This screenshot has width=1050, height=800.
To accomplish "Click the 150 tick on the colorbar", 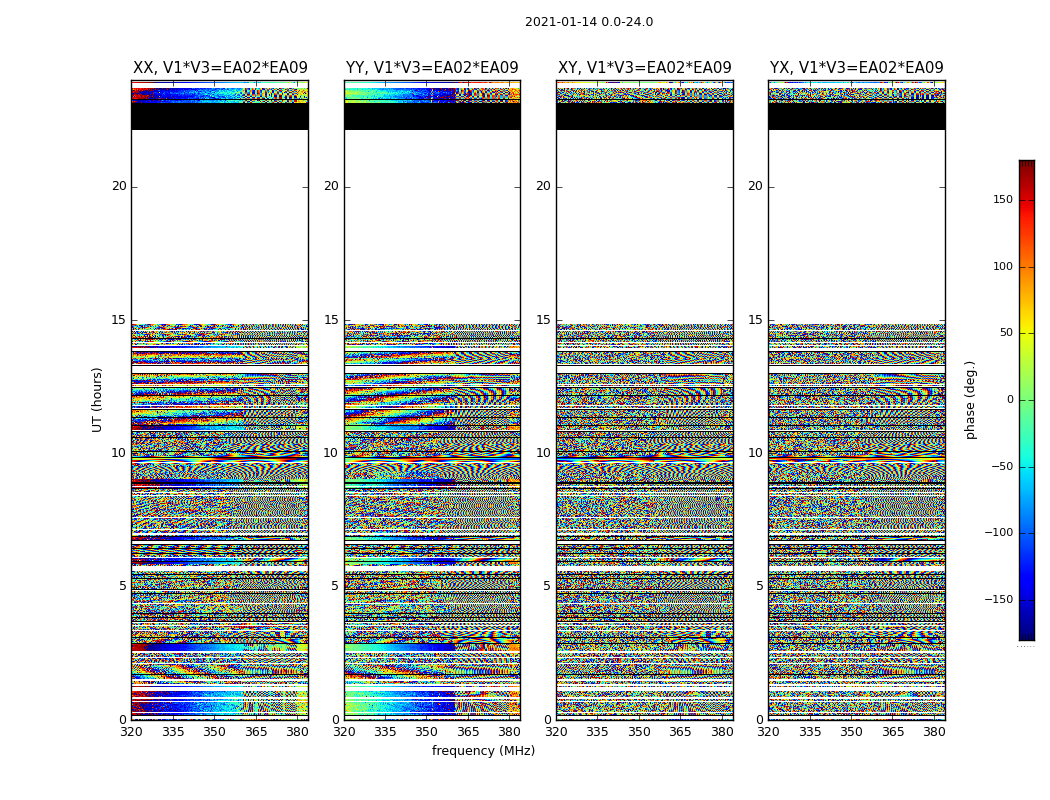I will click(1002, 199).
